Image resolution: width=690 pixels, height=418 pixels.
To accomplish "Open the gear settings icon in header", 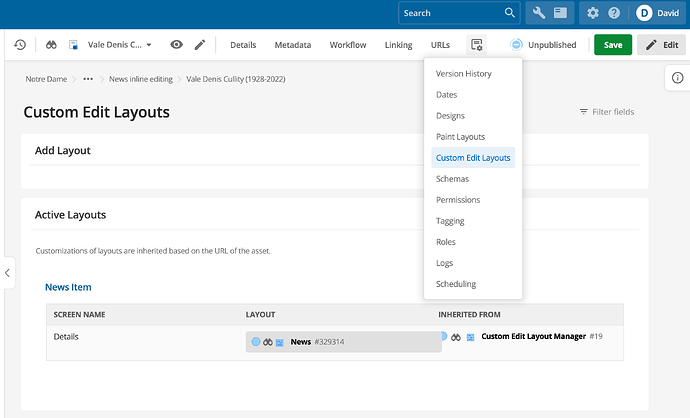I will coord(593,13).
